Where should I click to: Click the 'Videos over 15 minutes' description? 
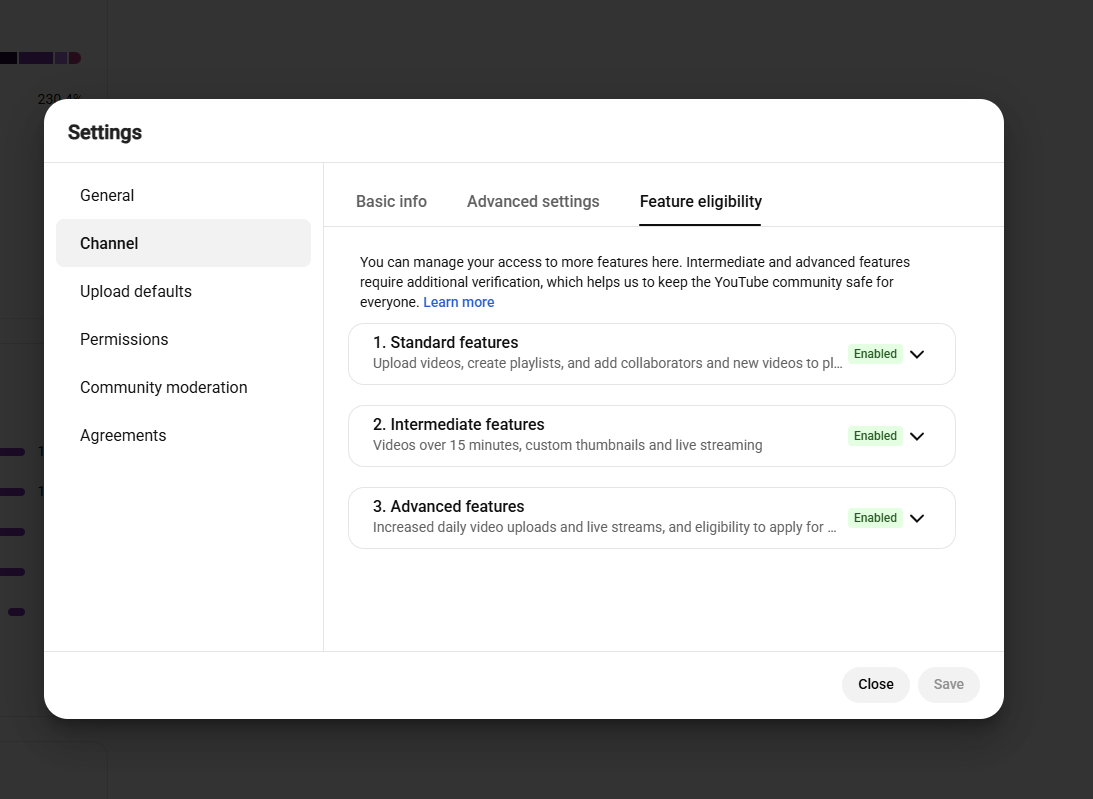click(567, 446)
